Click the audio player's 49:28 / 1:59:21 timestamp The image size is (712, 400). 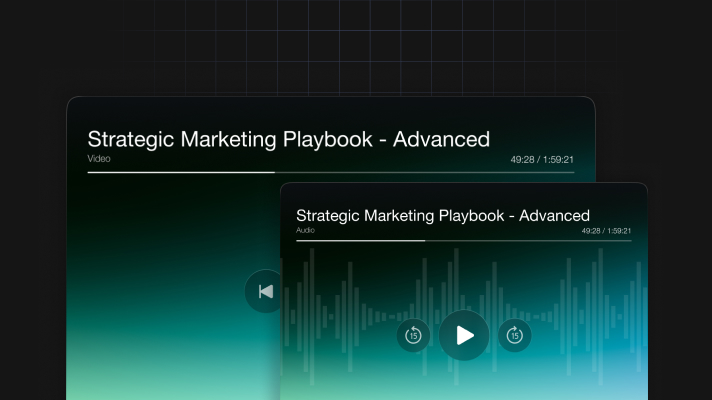606,231
